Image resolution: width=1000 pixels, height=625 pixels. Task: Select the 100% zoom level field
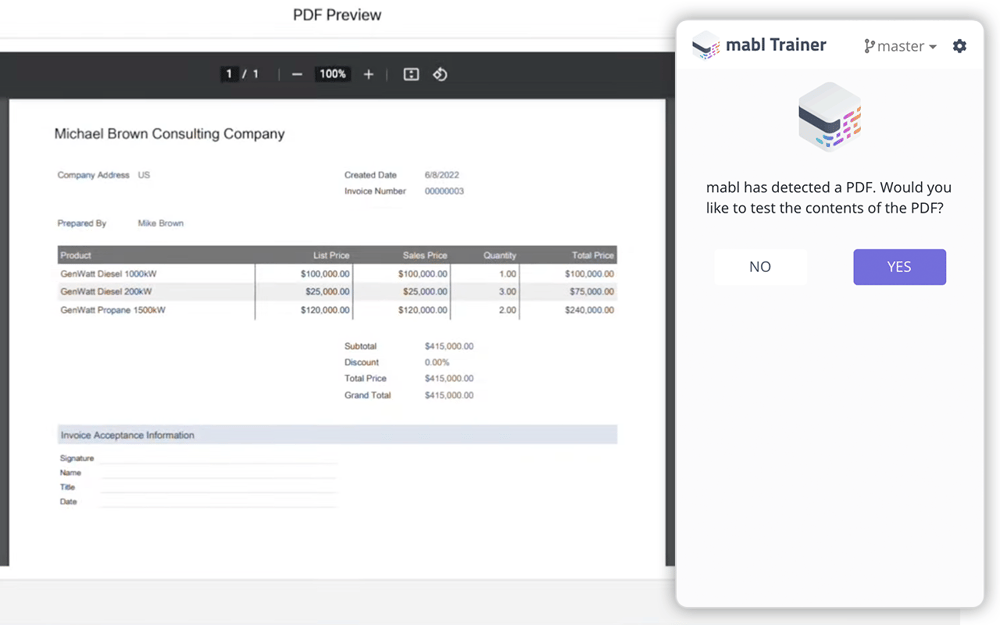pos(332,74)
